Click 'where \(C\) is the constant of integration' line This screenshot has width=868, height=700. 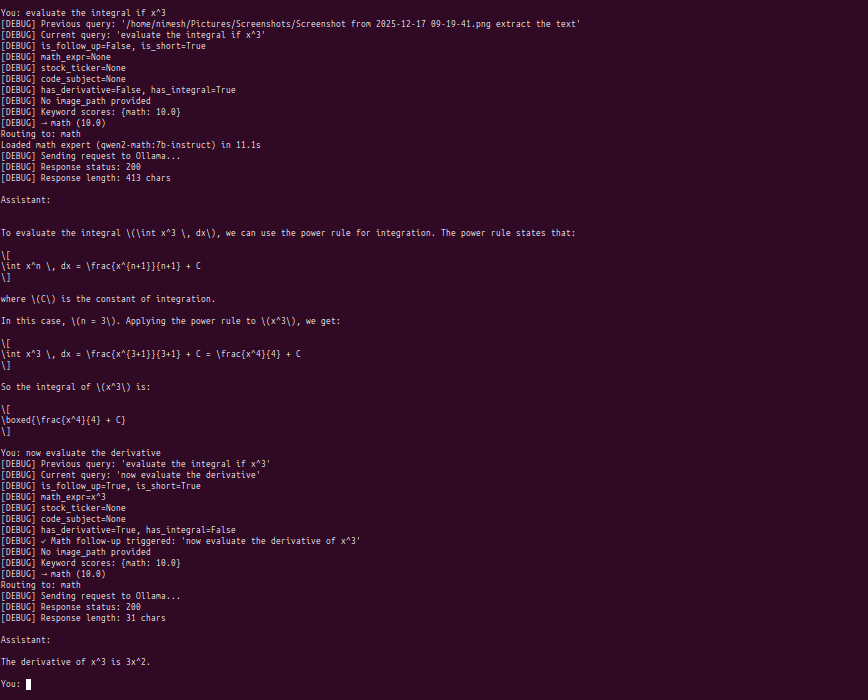pos(107,299)
